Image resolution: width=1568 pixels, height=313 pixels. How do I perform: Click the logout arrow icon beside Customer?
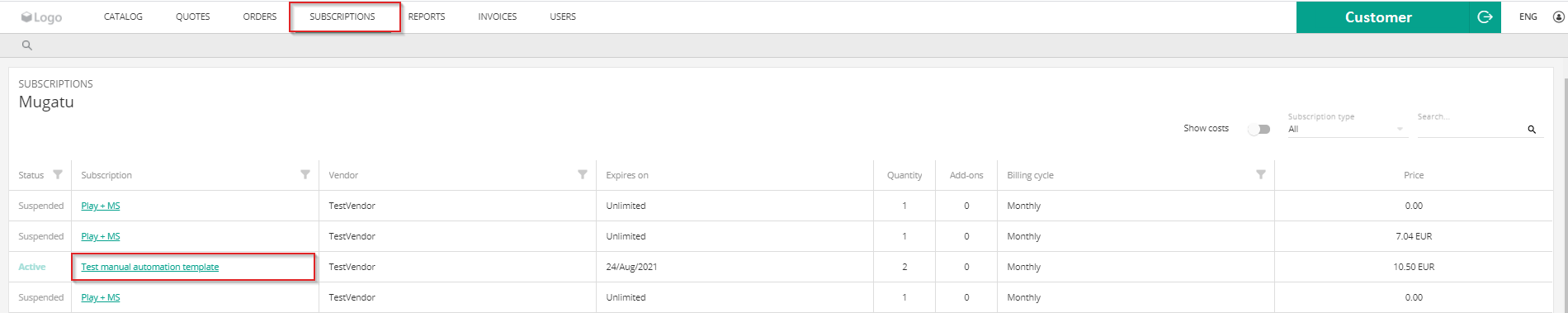click(x=1485, y=17)
